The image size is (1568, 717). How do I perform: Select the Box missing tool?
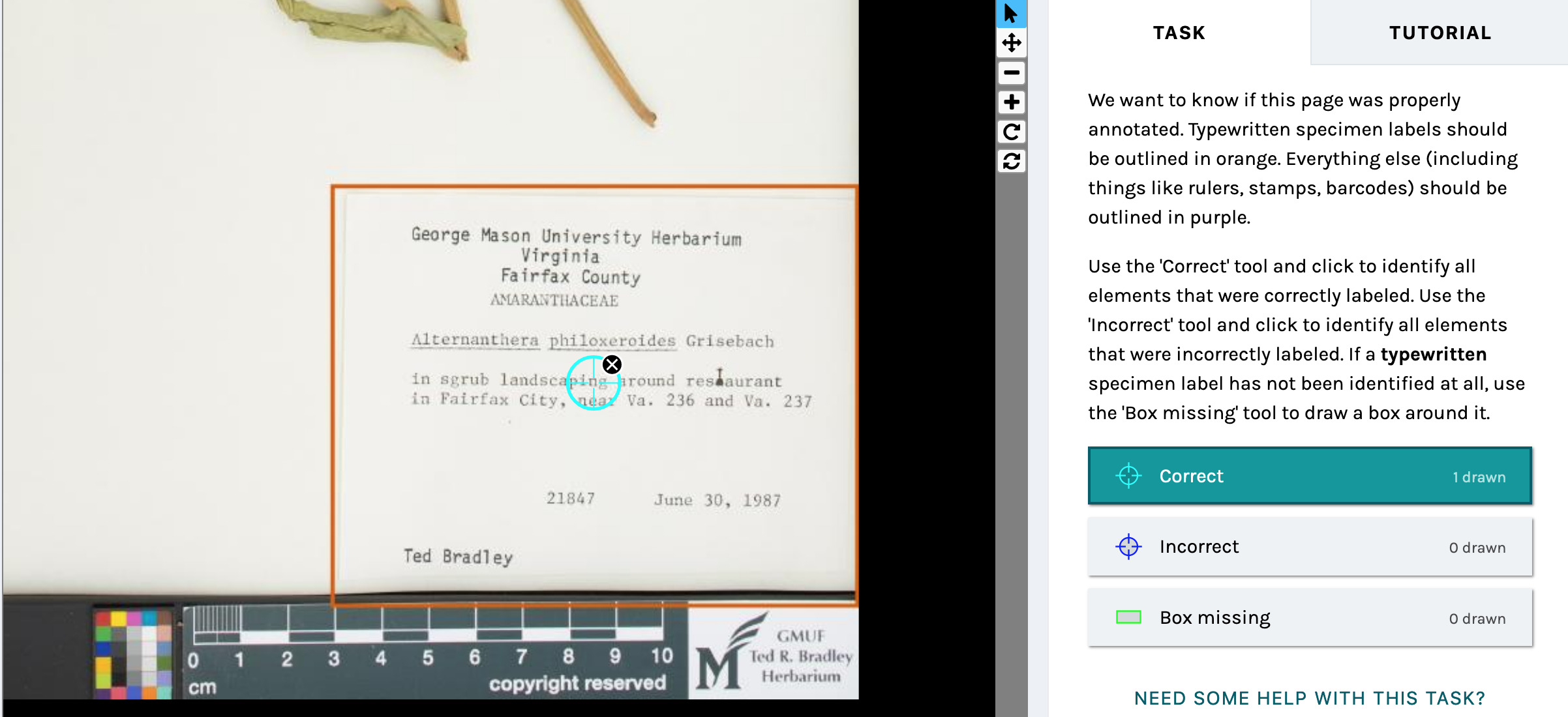(1309, 618)
